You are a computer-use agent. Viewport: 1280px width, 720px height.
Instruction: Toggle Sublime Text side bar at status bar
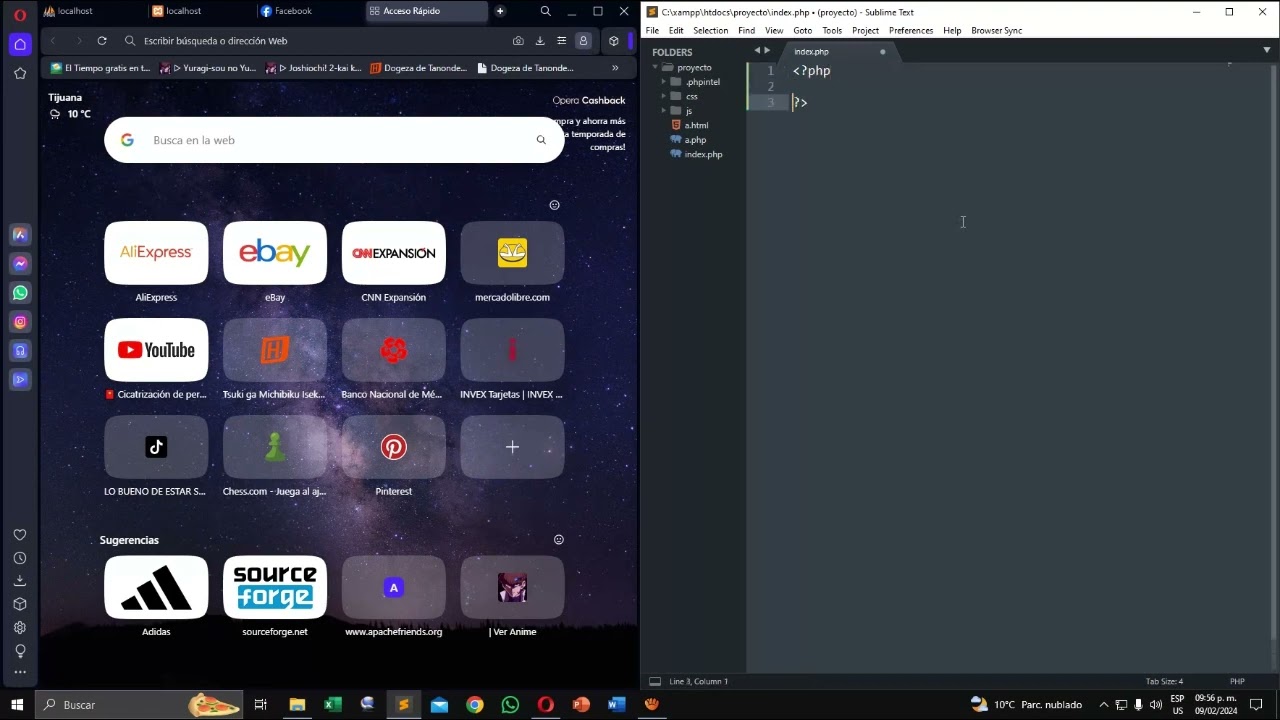click(x=655, y=681)
